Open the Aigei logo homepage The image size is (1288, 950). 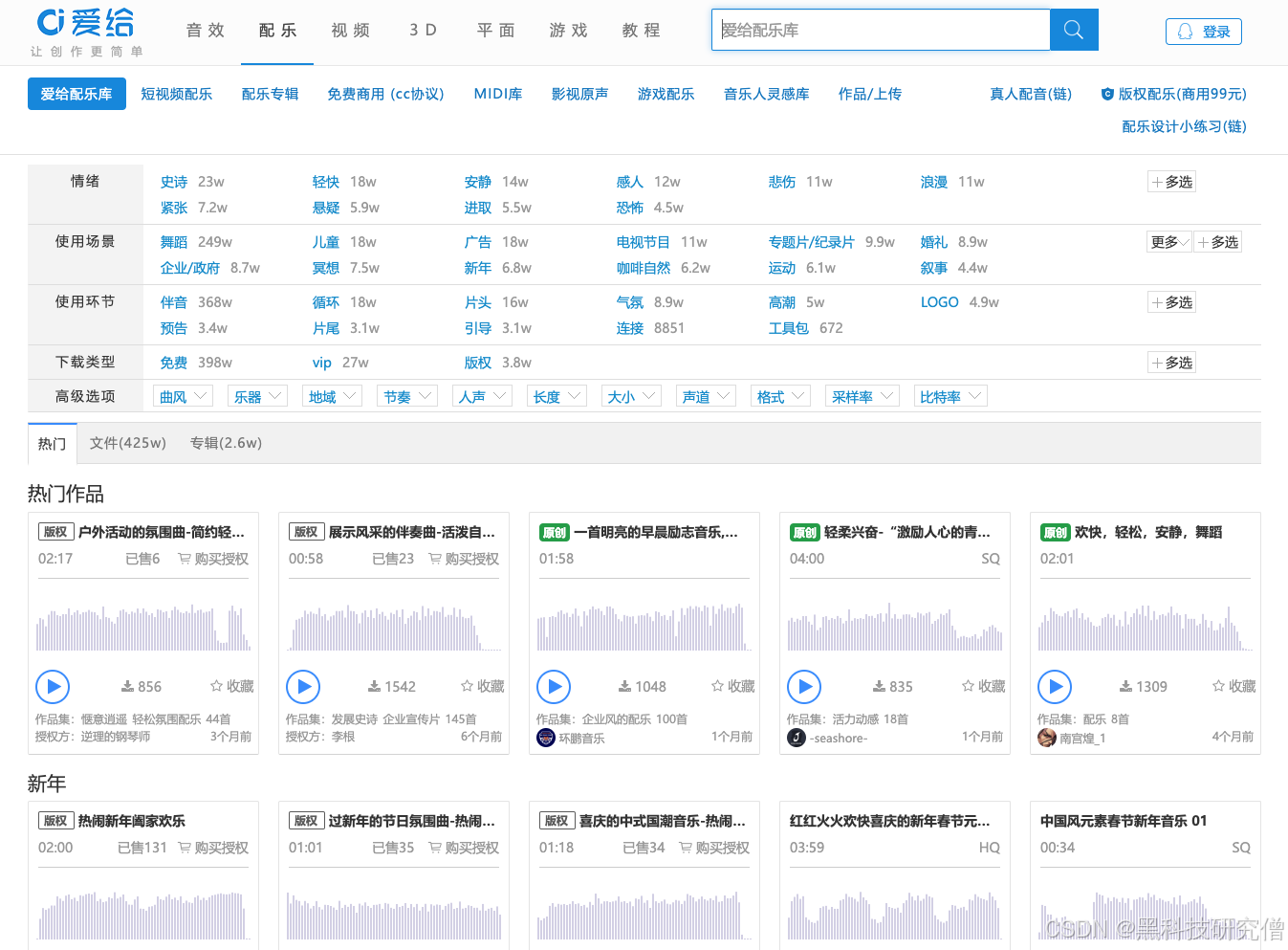click(86, 33)
